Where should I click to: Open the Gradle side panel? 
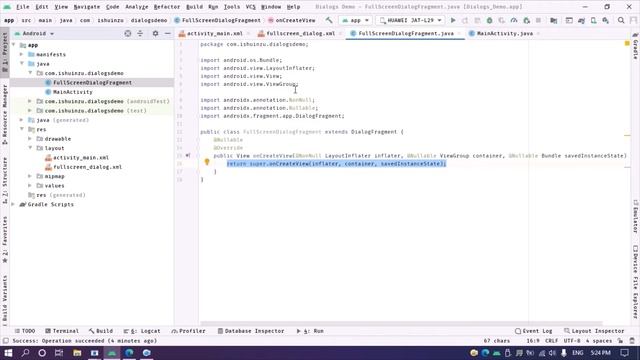[x=636, y=48]
